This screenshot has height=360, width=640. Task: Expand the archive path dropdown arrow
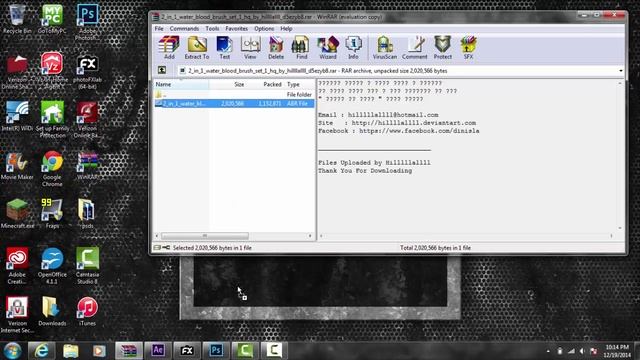(620, 71)
